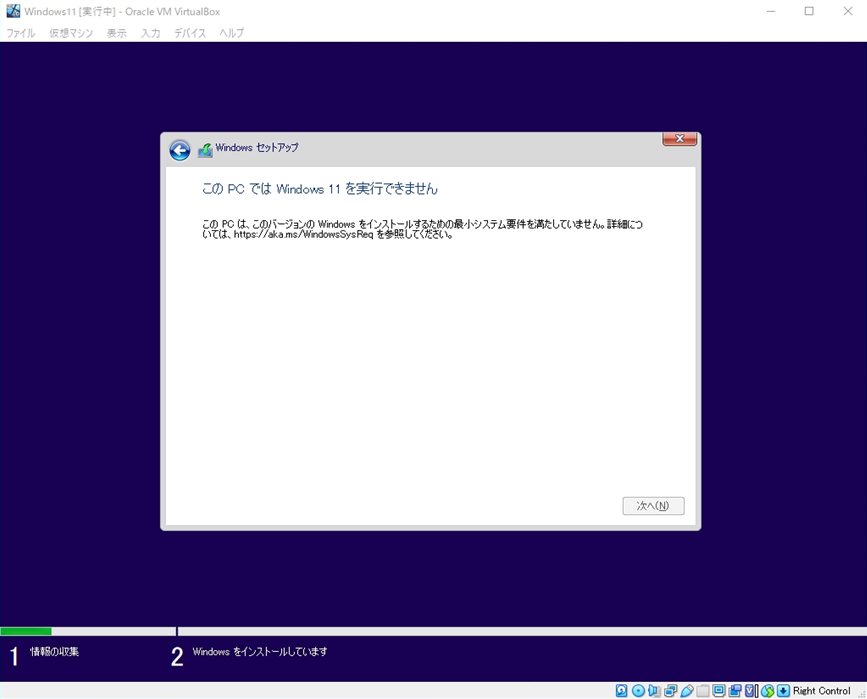Click the VirtualBox window title icon
Image resolution: width=867 pixels, height=699 pixels.
click(x=13, y=11)
